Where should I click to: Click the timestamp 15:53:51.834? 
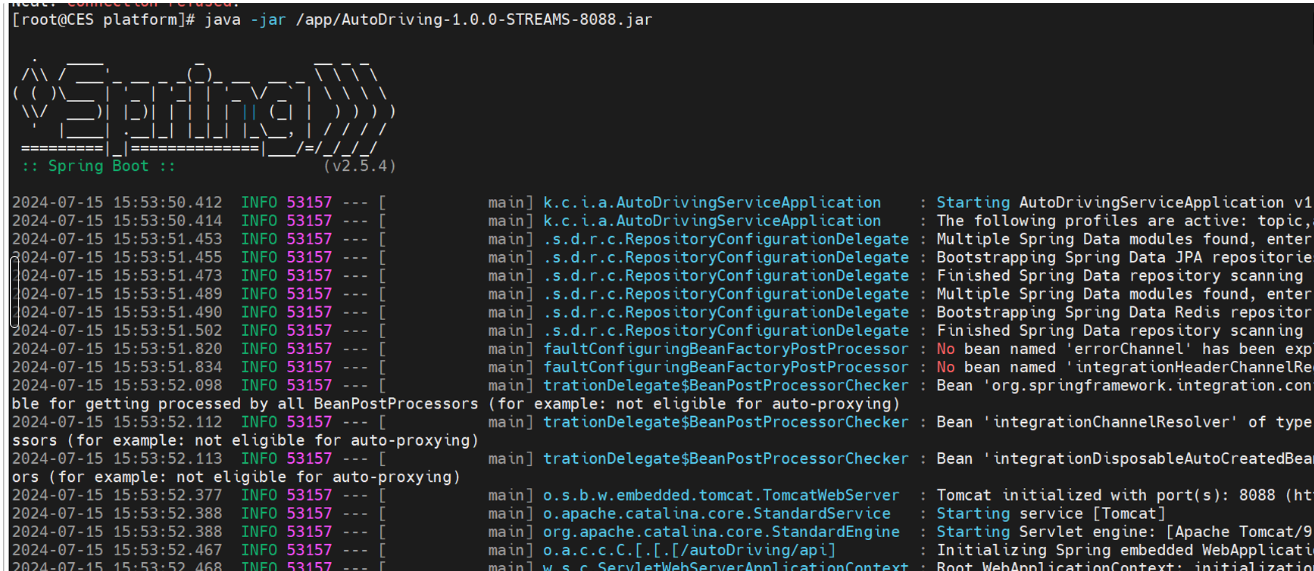click(168, 367)
